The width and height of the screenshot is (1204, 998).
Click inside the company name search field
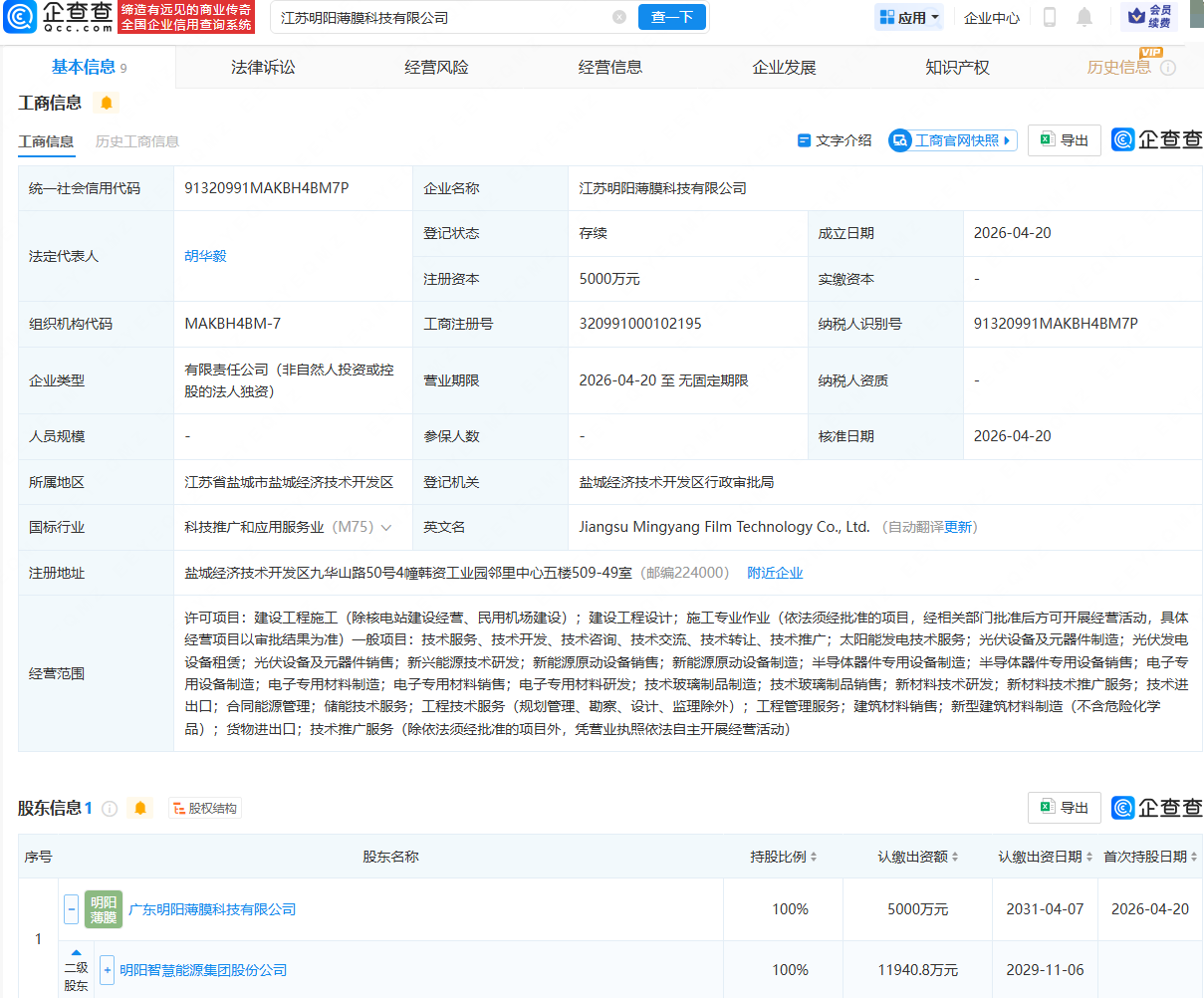tap(438, 17)
